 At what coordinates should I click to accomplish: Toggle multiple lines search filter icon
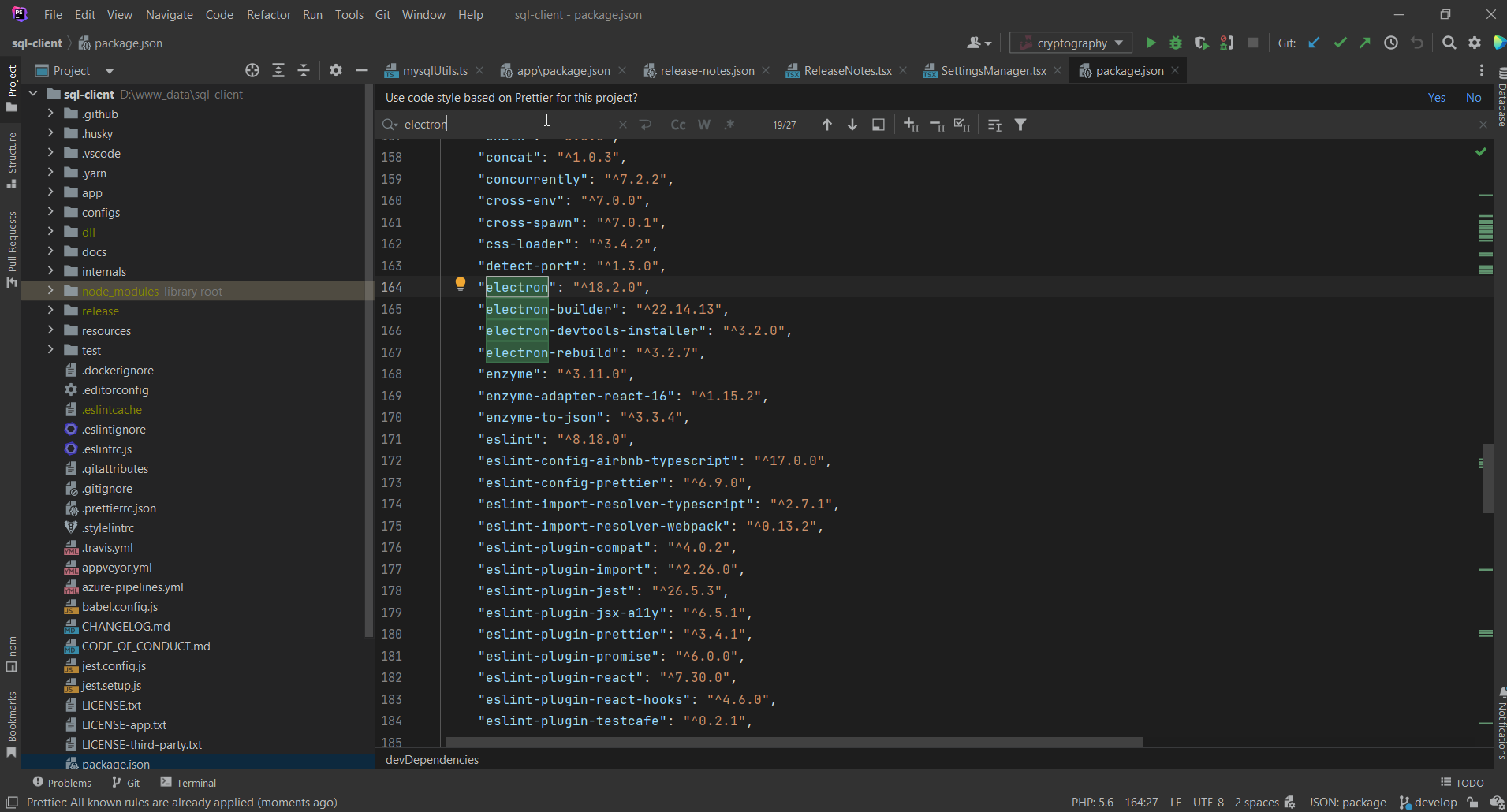(994, 125)
